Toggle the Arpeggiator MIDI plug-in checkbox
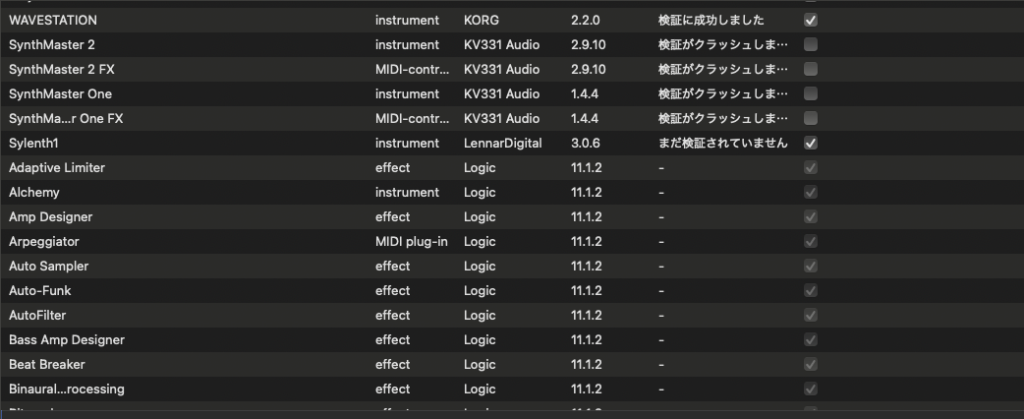The image size is (1024, 419). 810,242
